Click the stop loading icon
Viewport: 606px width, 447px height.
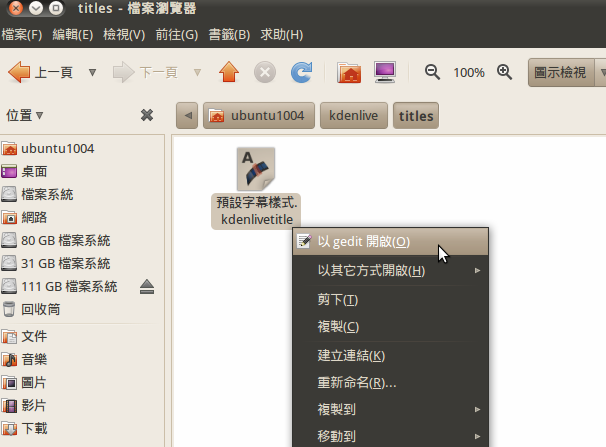[x=265, y=72]
